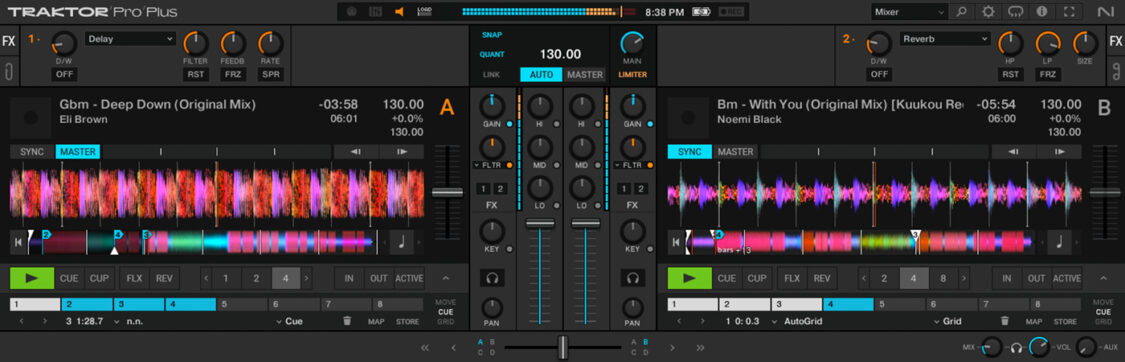The image size is (1125, 362).
Task: Delete the selected cue on Deck B
Action: (1005, 321)
